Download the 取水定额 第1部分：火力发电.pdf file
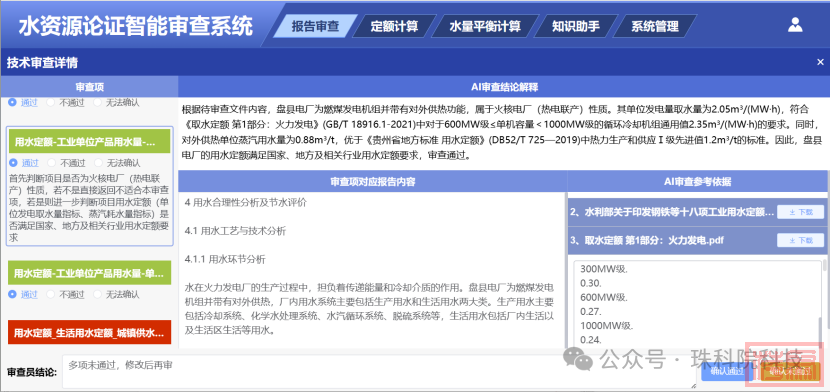Image resolution: width=830 pixels, height=392 pixels. click(x=800, y=240)
